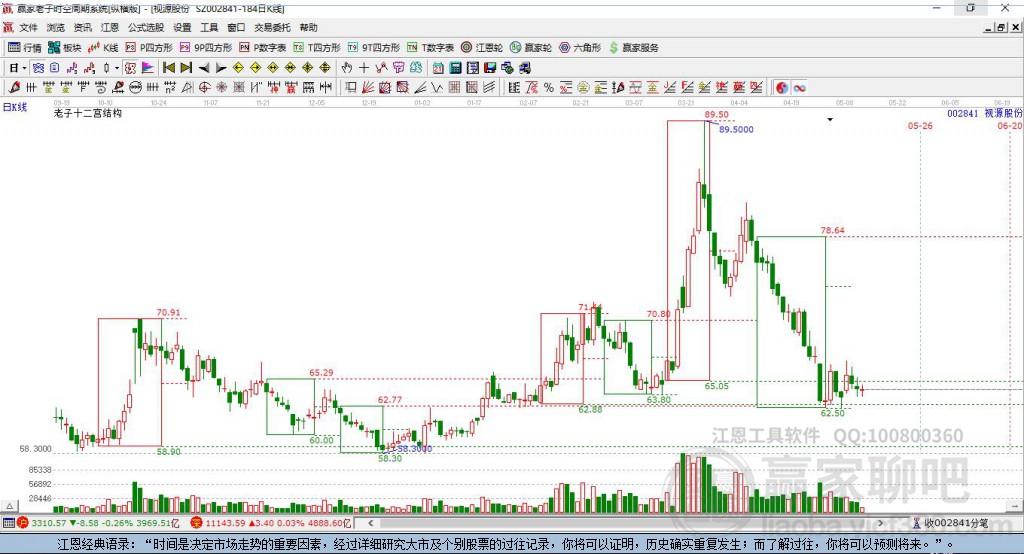Open the 交易委托 menu

pyautogui.click(x=272, y=27)
